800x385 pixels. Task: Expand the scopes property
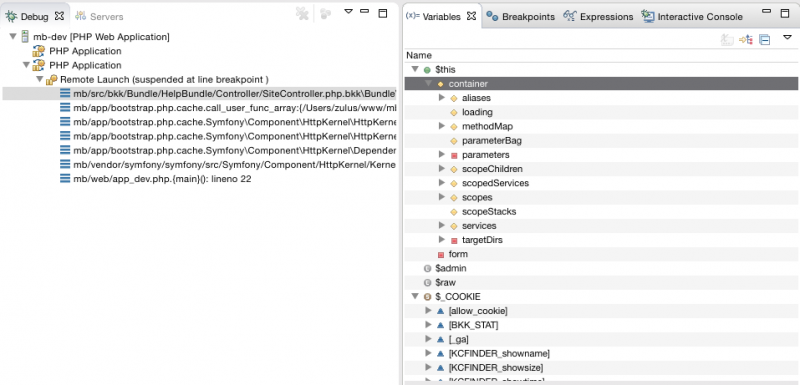point(442,197)
